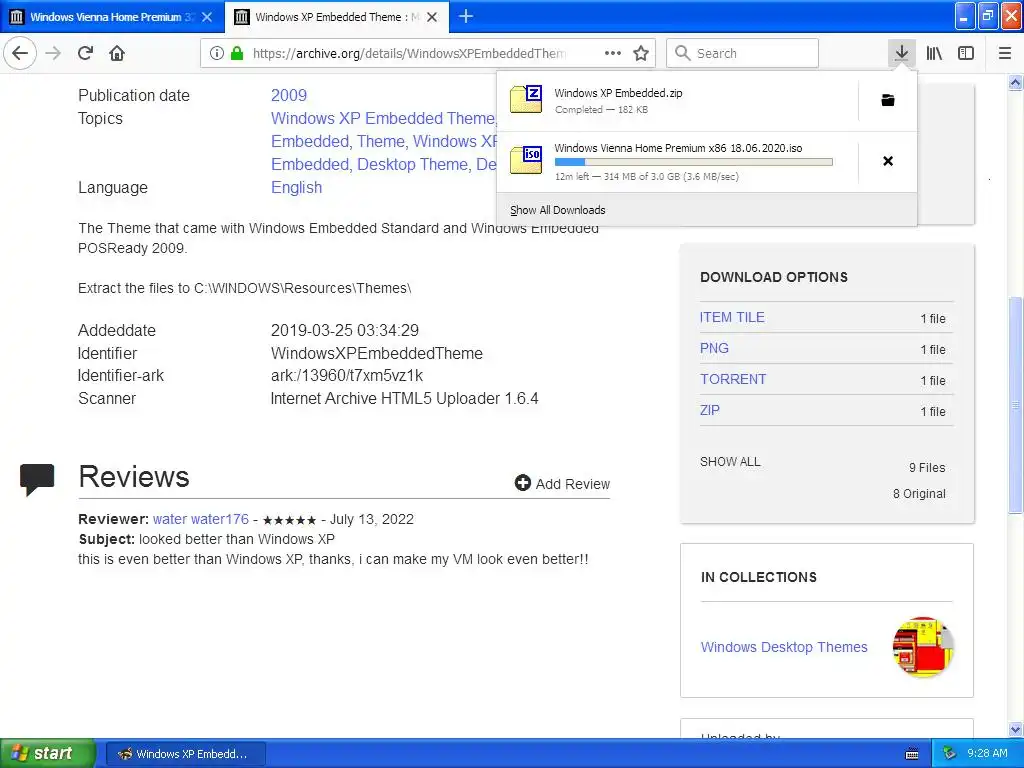Click the network tray icon near clock
This screenshot has width=1024, height=768.
[949, 753]
